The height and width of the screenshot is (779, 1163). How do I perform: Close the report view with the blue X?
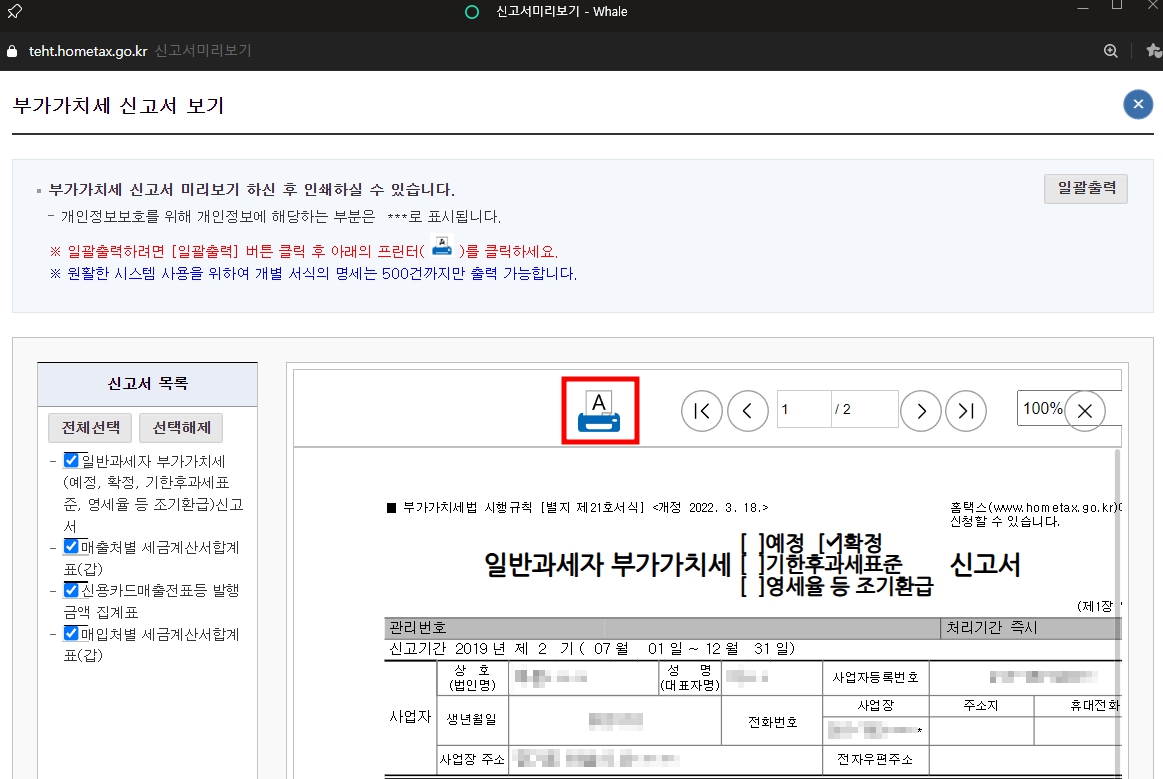point(1137,103)
